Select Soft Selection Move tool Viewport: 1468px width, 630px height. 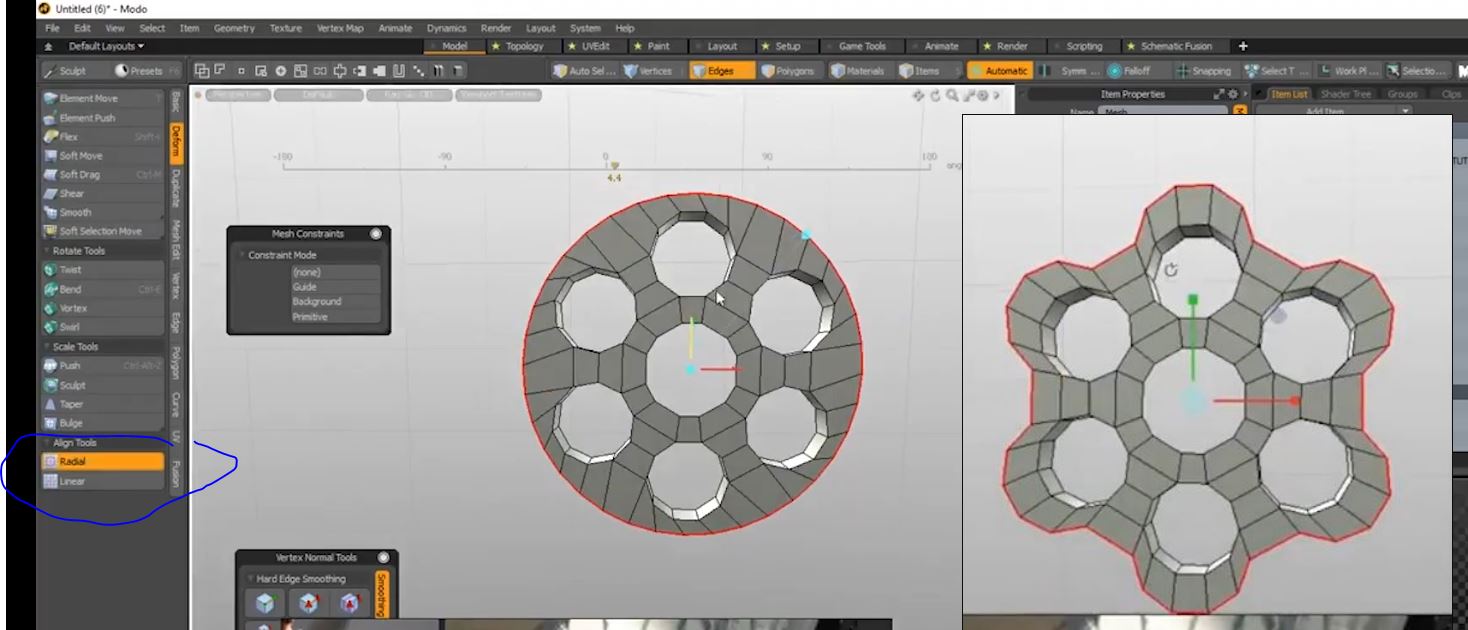pyautogui.click(x=102, y=232)
